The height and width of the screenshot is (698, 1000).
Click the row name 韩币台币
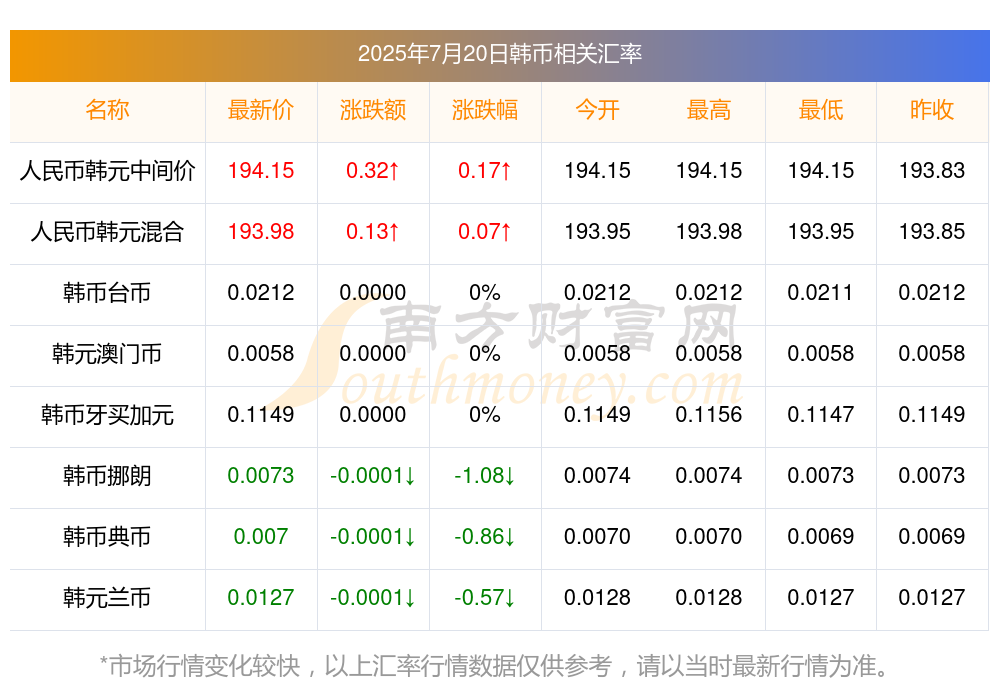[107, 293]
